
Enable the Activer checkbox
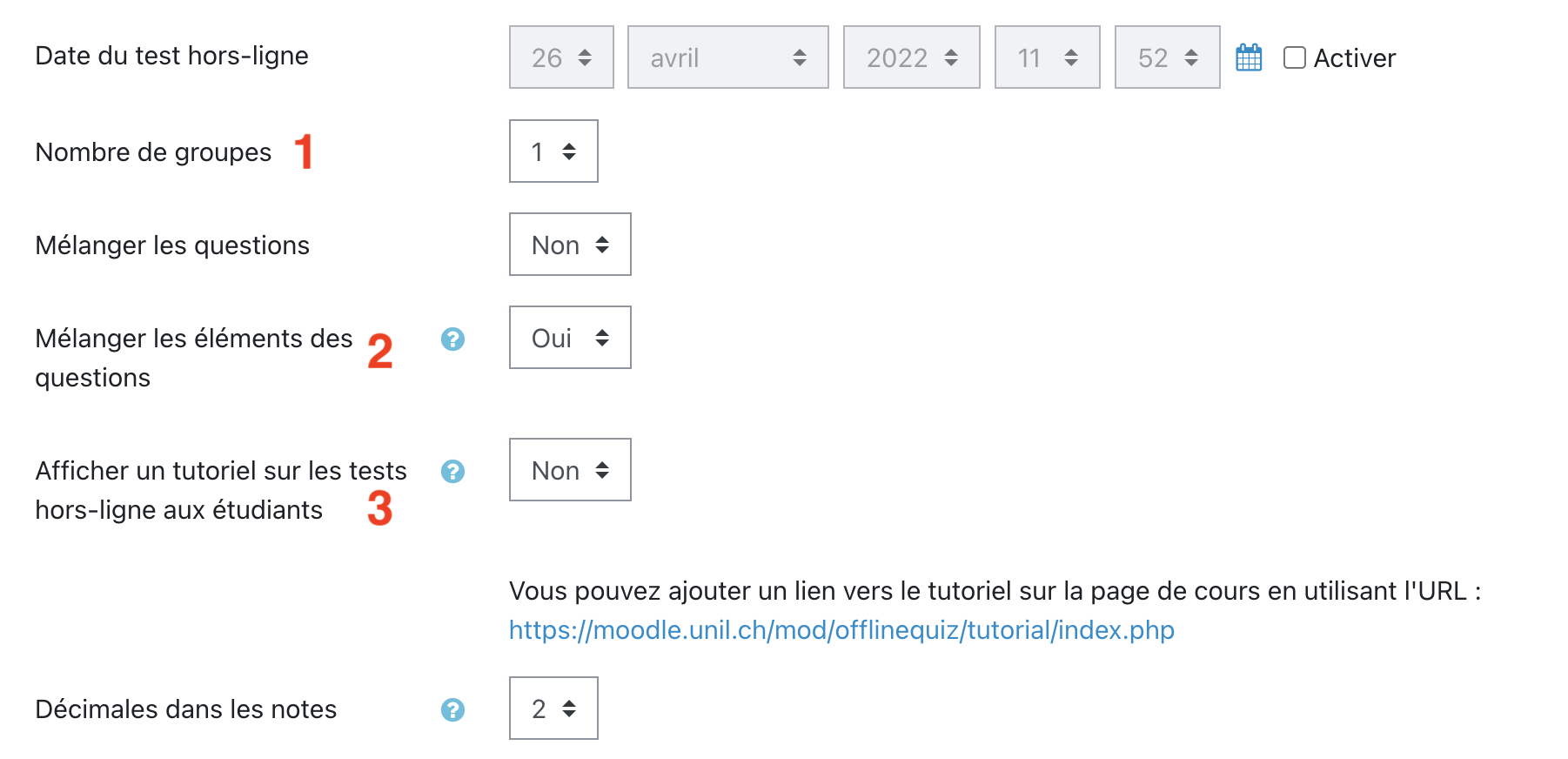1295,57
